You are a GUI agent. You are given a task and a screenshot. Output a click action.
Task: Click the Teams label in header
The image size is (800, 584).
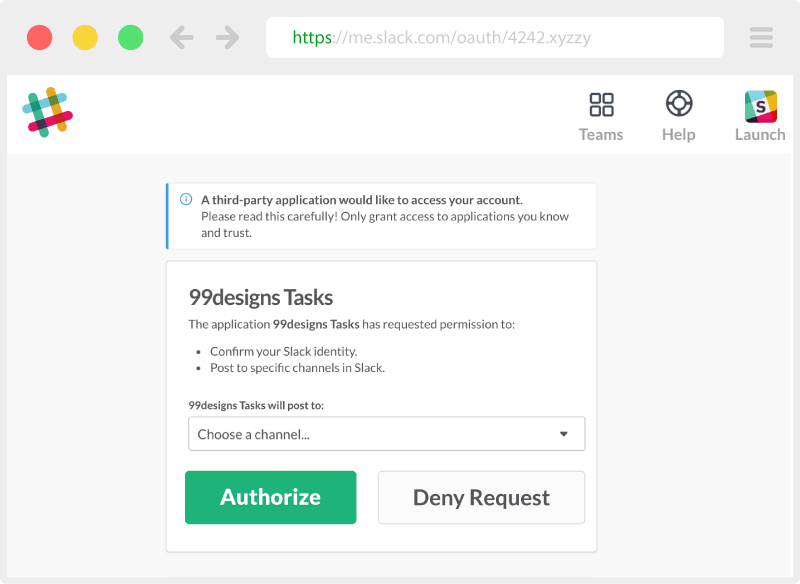(x=601, y=135)
